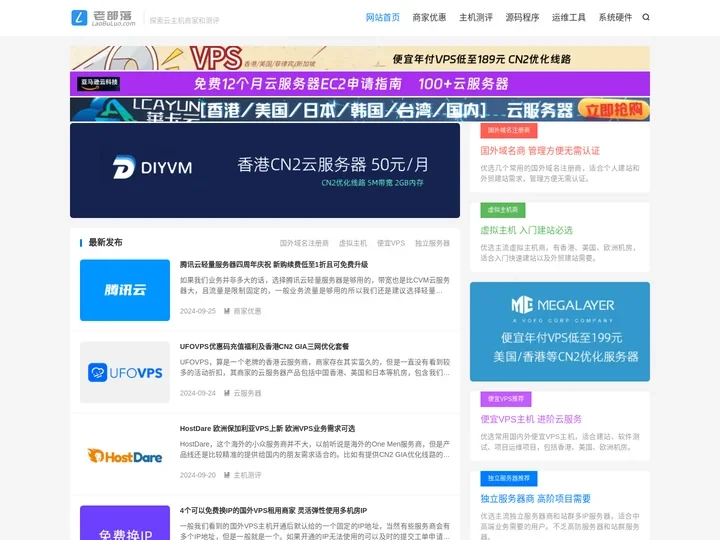The image size is (720, 540).
Task: Click 云服务器 category tag under UFOVPS article
Action: 247,393
